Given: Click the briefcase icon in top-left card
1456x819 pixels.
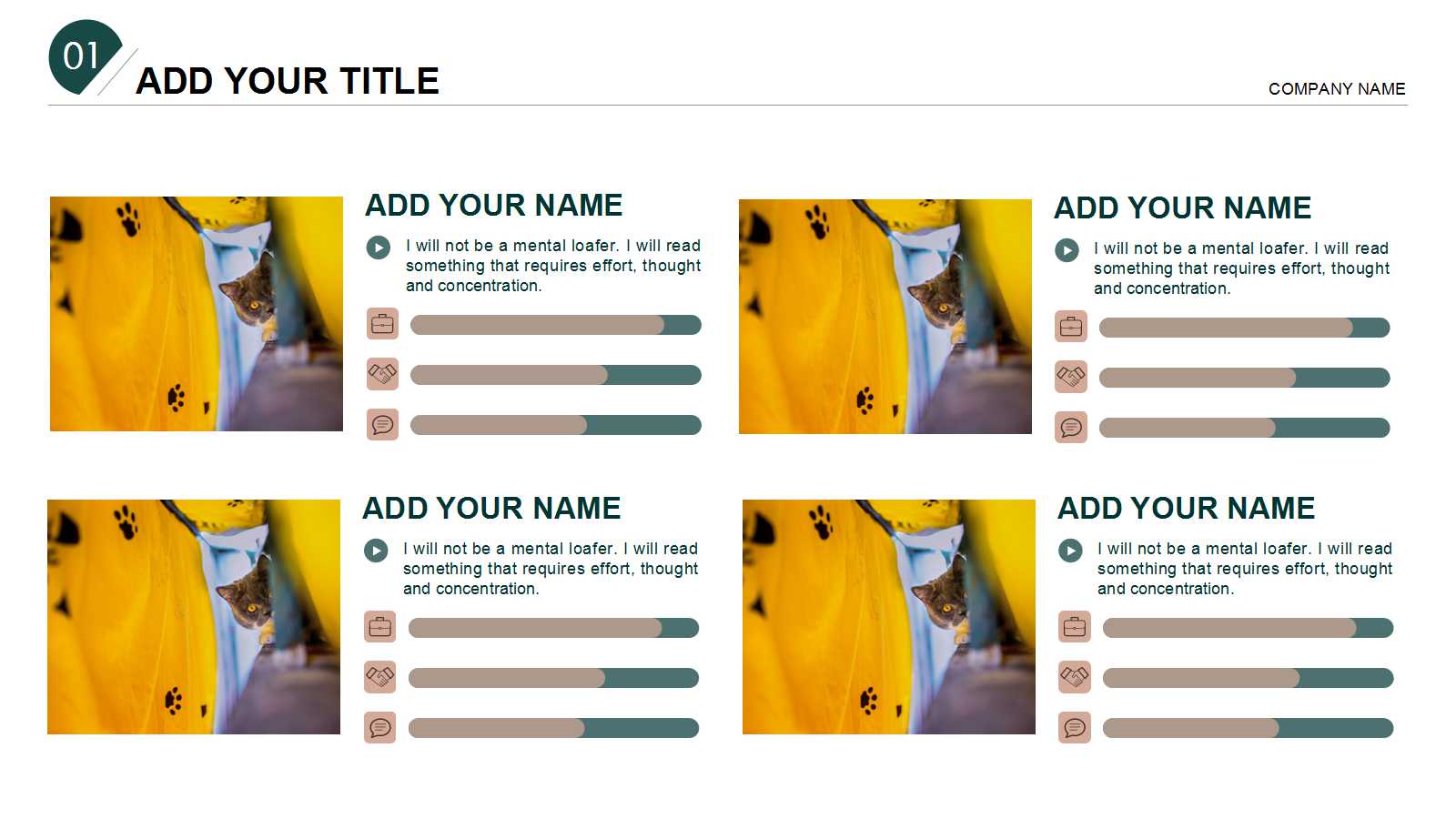Looking at the screenshot, I should [382, 324].
